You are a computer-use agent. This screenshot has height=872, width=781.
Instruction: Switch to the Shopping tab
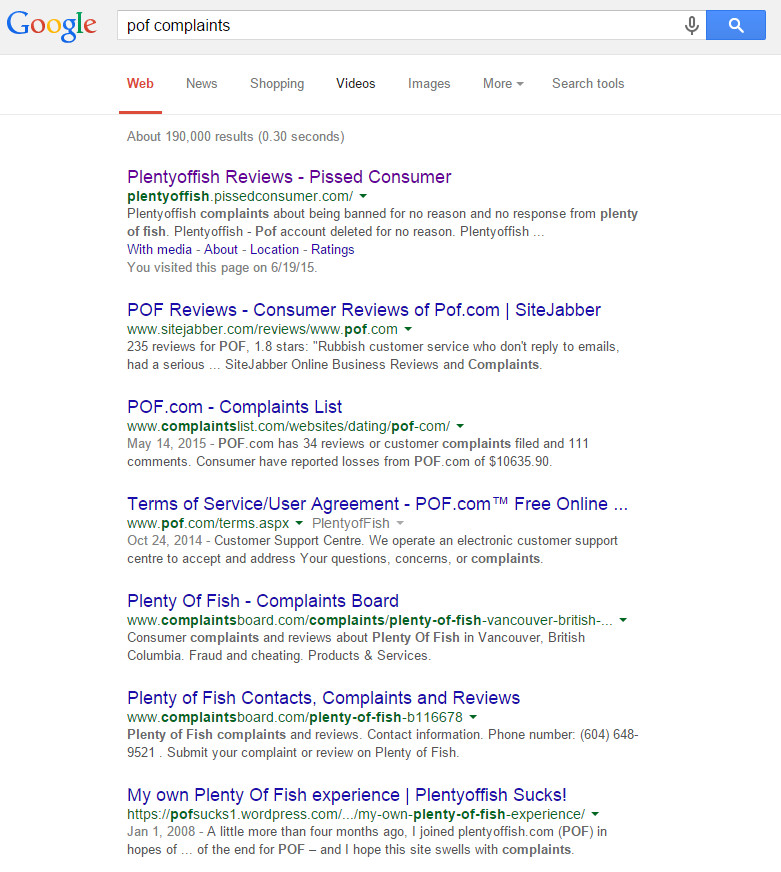(x=277, y=83)
